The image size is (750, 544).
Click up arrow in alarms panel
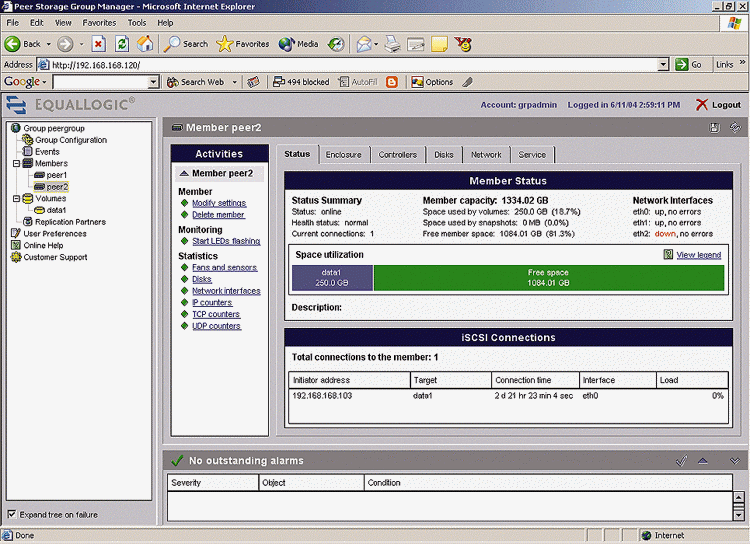coord(702,461)
